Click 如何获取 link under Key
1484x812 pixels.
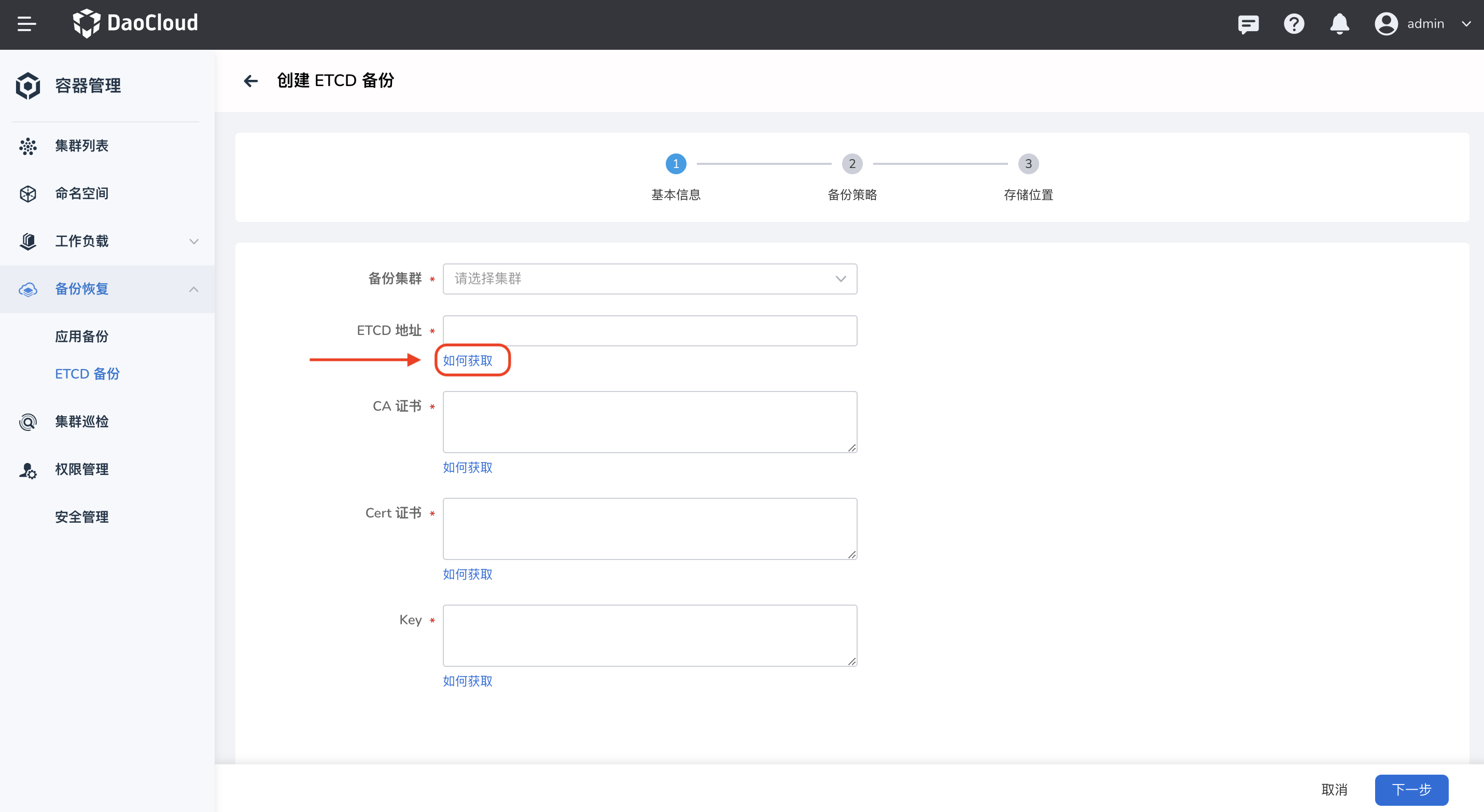tap(467, 681)
